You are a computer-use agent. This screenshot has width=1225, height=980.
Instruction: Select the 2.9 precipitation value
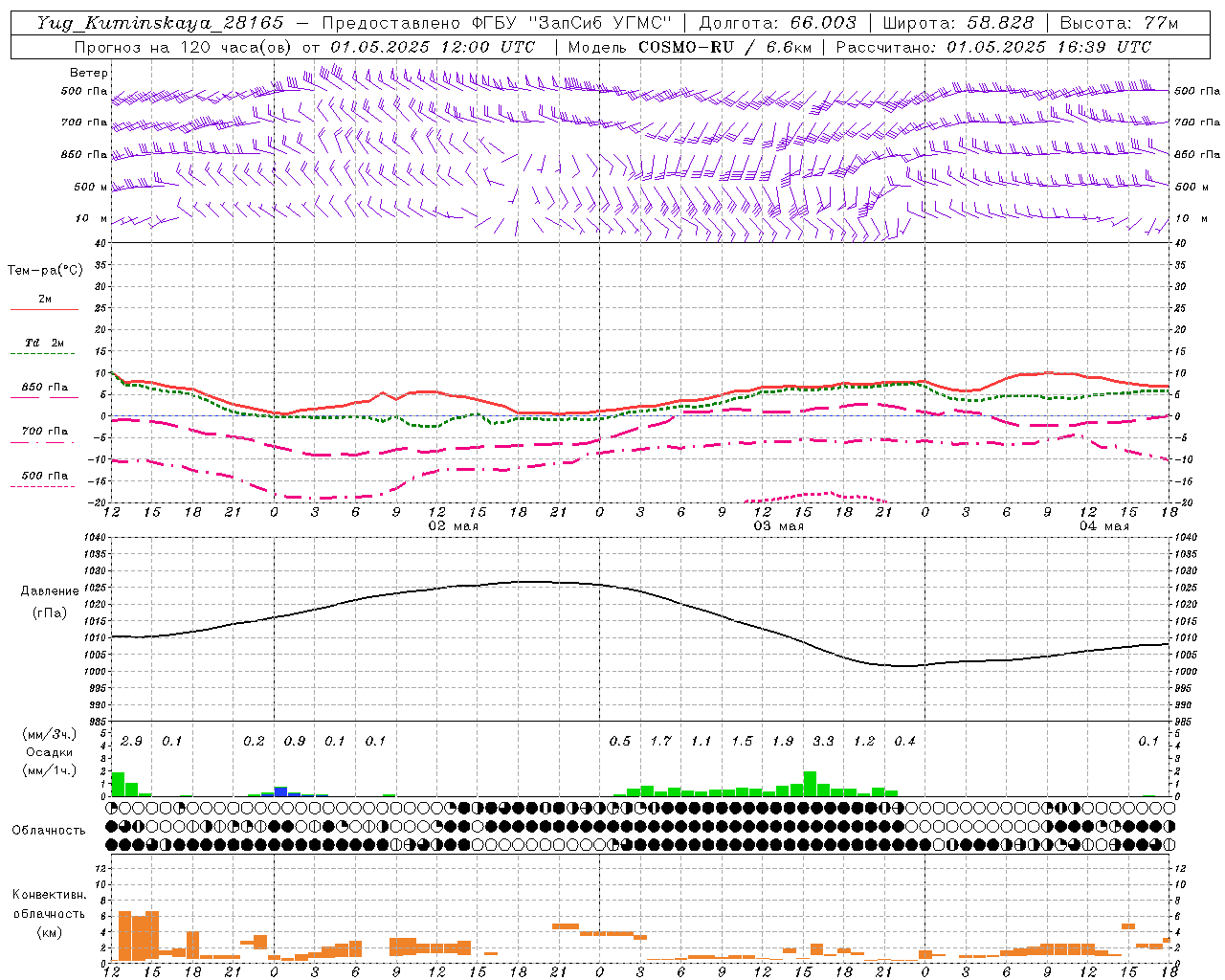pyautogui.click(x=131, y=741)
